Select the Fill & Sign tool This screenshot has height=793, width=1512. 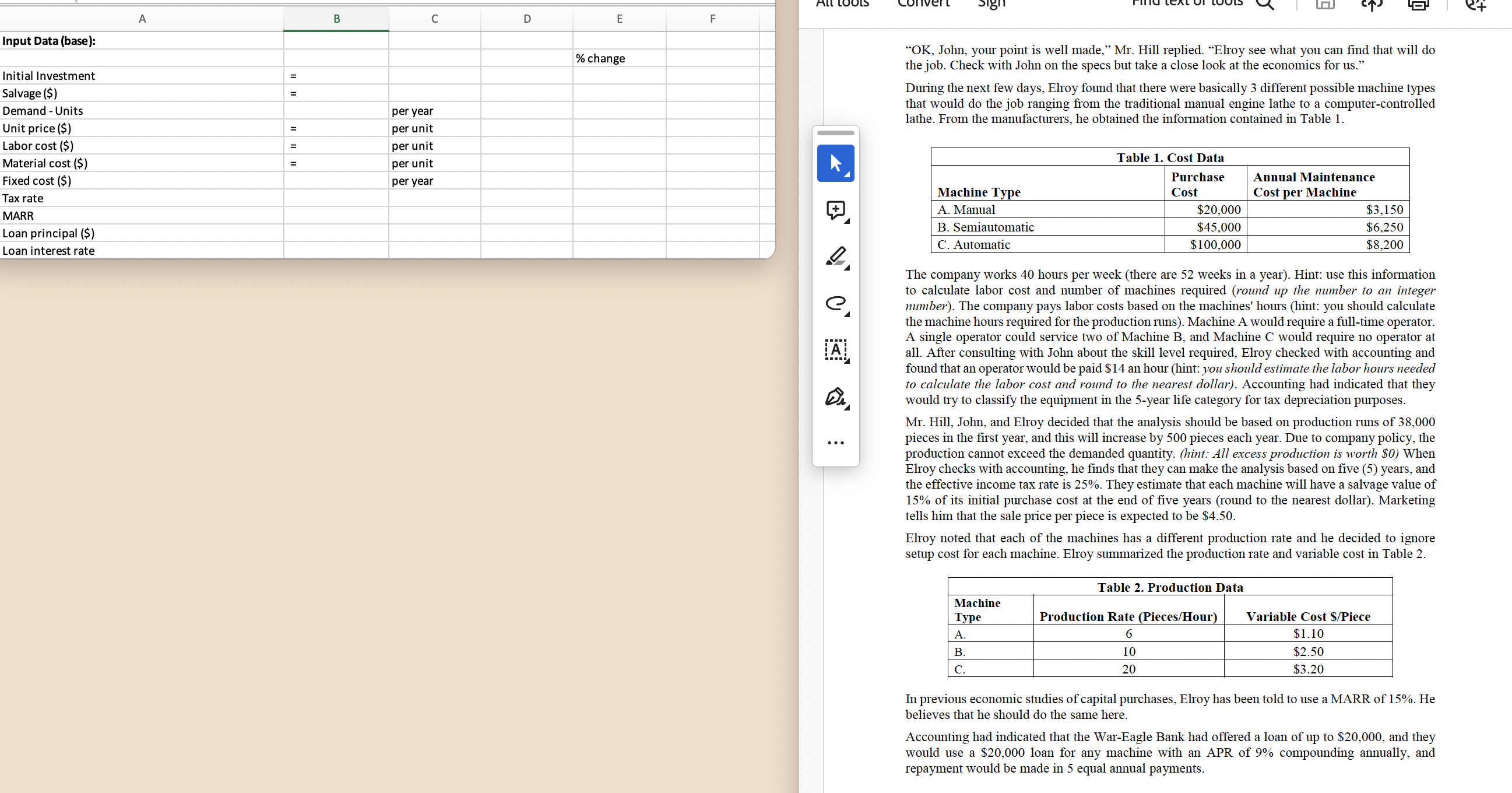pyautogui.click(x=835, y=398)
